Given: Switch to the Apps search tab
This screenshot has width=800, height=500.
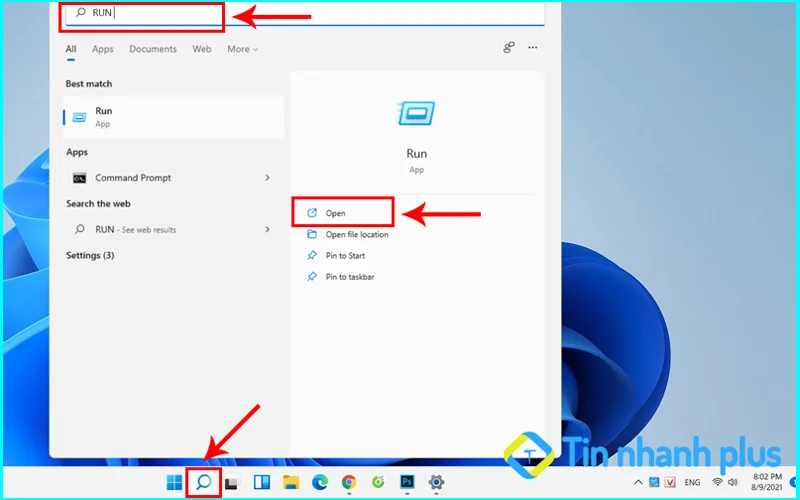Looking at the screenshot, I should [x=103, y=49].
